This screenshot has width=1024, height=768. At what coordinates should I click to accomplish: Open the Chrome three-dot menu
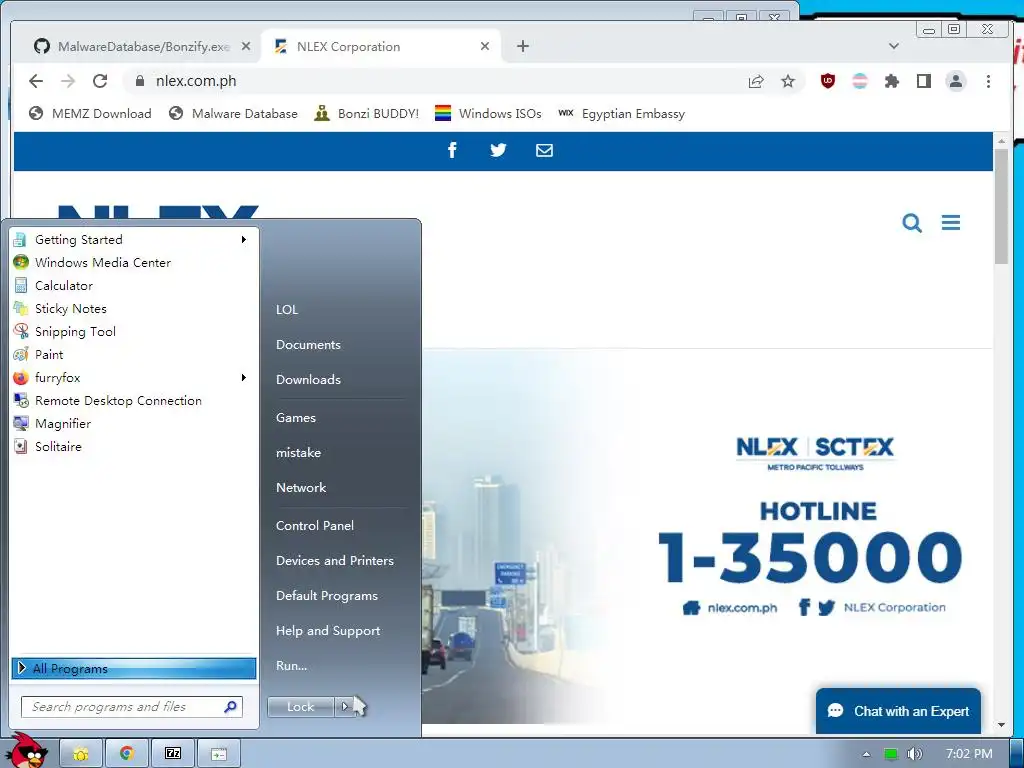pos(988,81)
